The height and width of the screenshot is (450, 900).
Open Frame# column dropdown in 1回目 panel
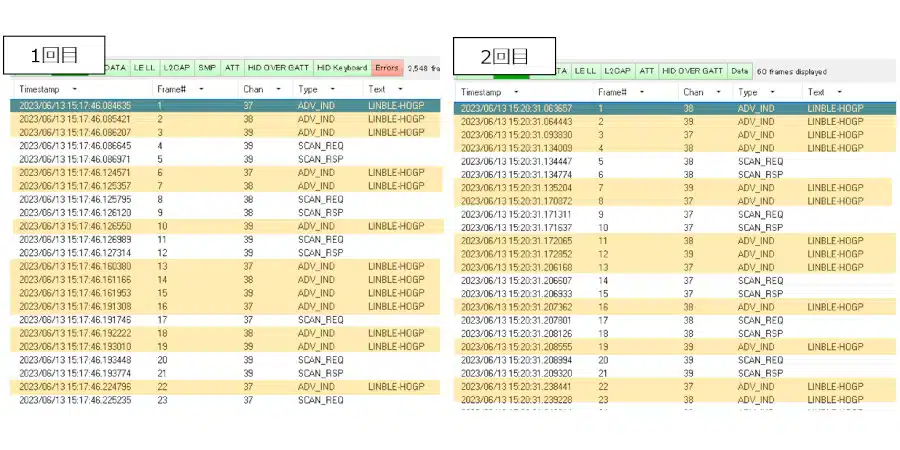point(202,89)
